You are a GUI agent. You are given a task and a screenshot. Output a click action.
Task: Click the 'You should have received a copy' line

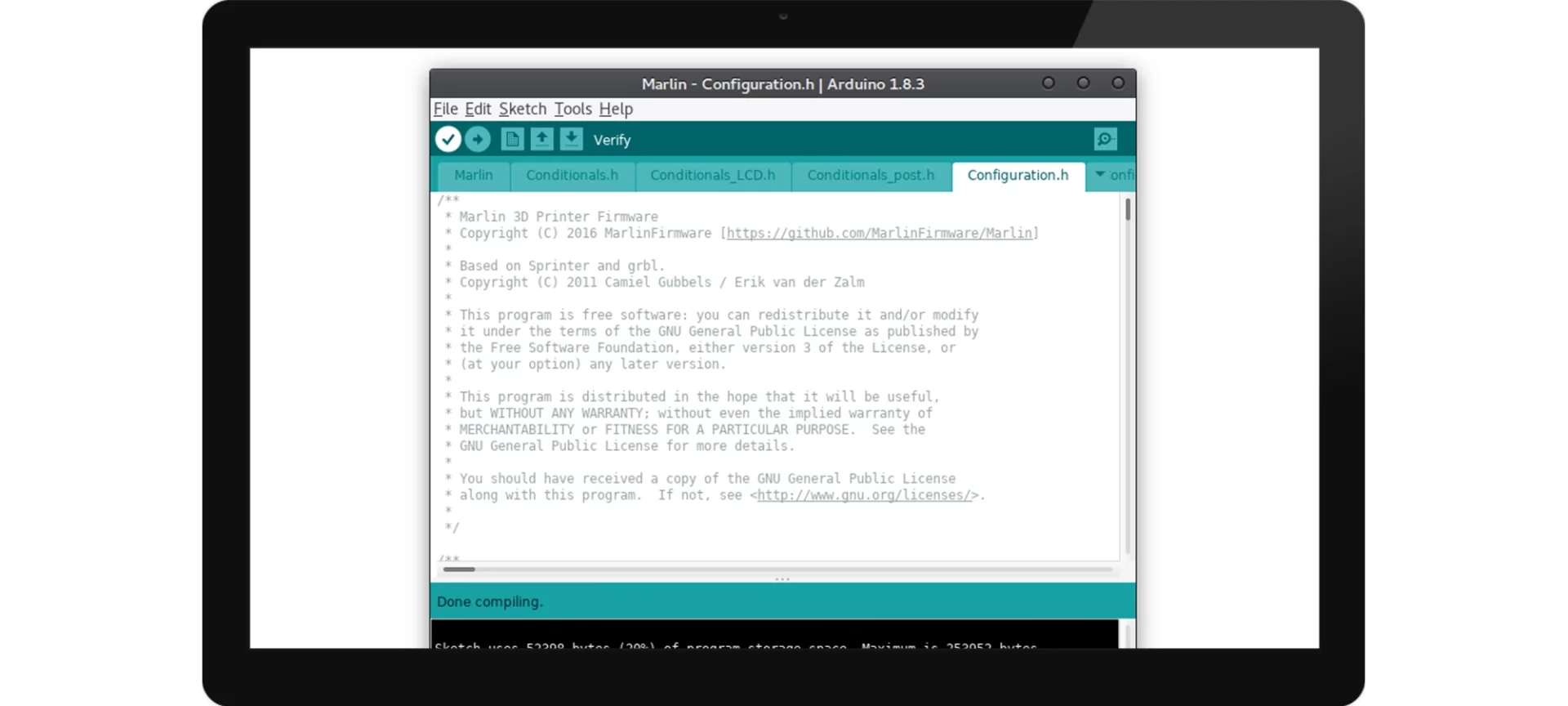click(x=707, y=479)
